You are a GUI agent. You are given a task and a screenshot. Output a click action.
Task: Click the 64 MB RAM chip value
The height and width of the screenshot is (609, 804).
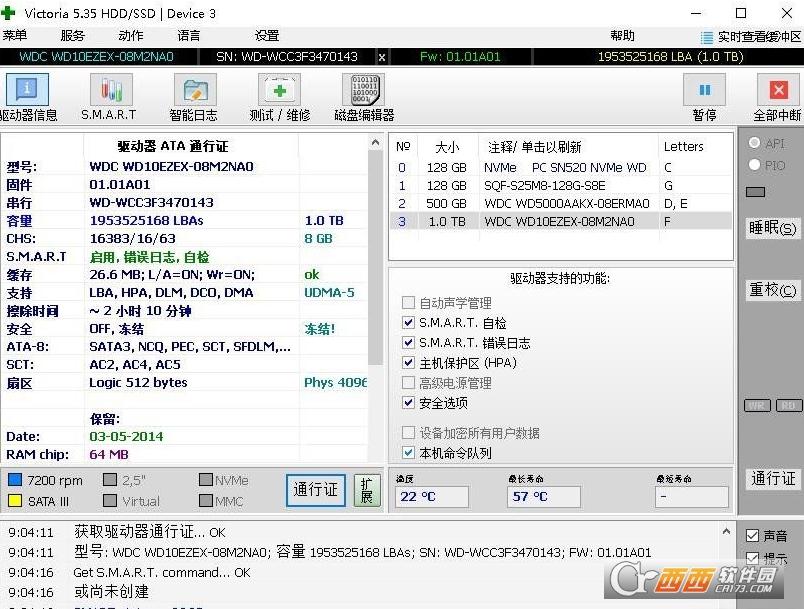(109, 454)
